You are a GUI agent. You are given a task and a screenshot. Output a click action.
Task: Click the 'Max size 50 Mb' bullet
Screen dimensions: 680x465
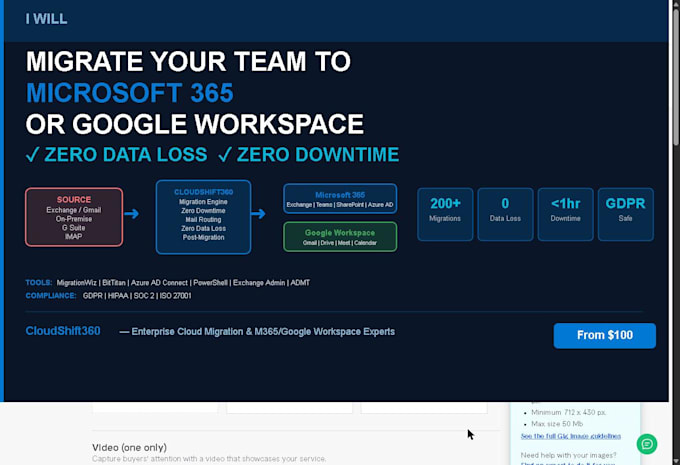tap(557, 424)
